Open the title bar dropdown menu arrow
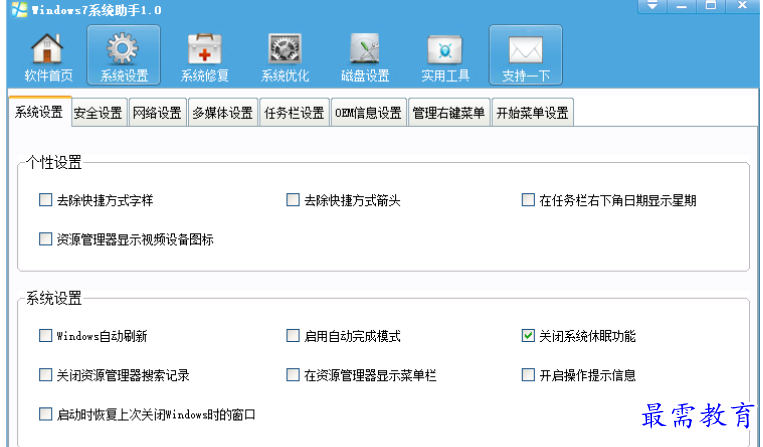Viewport: 763px width, 447px height. pyautogui.click(x=652, y=6)
